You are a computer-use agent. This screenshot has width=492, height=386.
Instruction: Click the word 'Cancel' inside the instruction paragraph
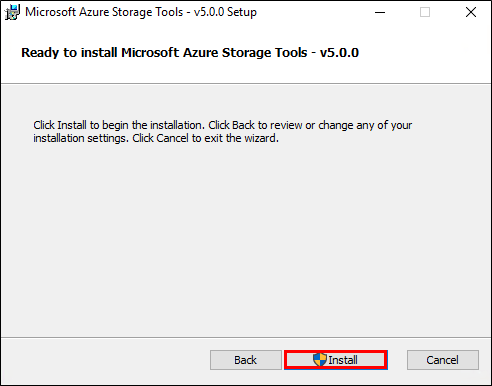tap(172, 138)
